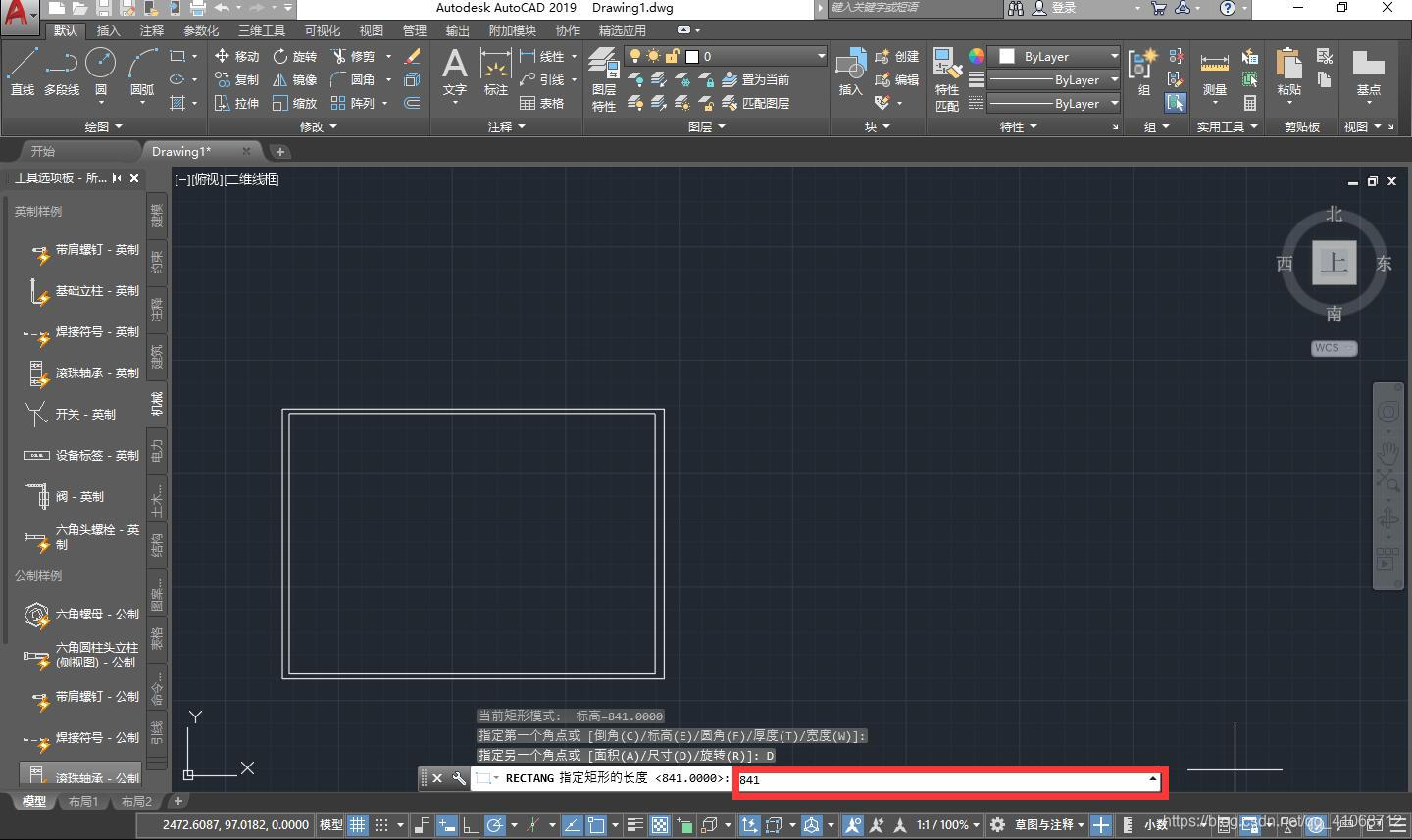Choose the Move (移动) tool
1412x840 pixels.
coord(236,56)
